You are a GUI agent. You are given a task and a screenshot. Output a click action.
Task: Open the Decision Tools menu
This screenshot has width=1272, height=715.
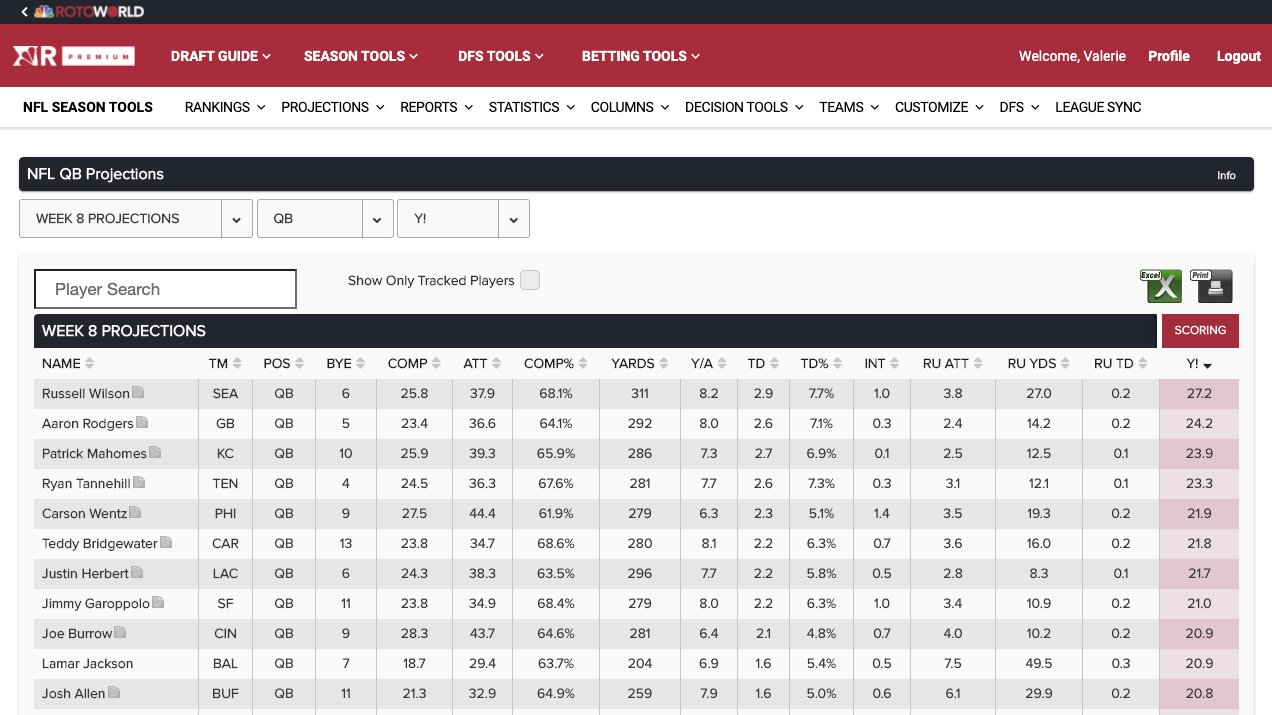743,107
